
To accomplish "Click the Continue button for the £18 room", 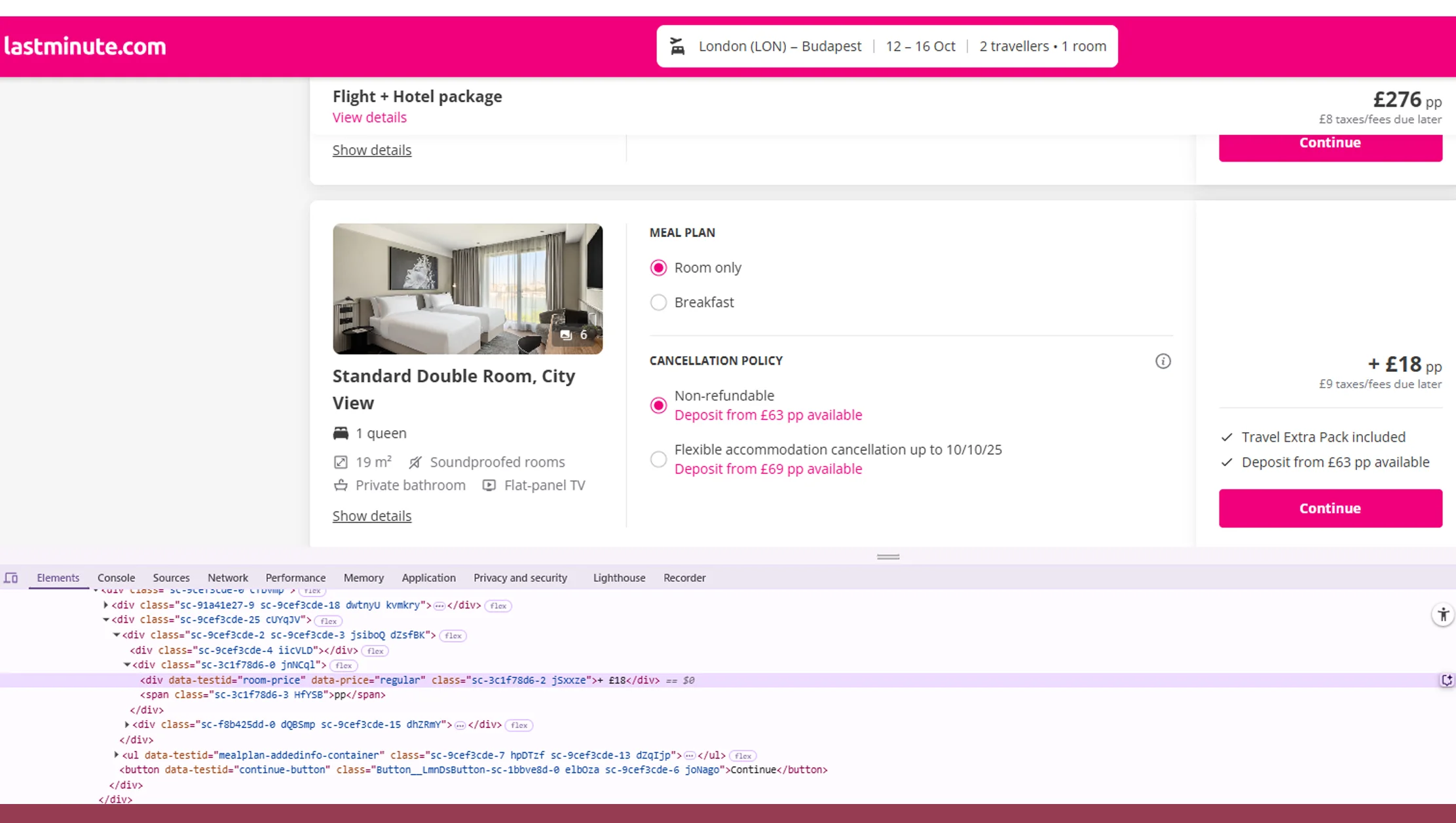I will tap(1330, 508).
